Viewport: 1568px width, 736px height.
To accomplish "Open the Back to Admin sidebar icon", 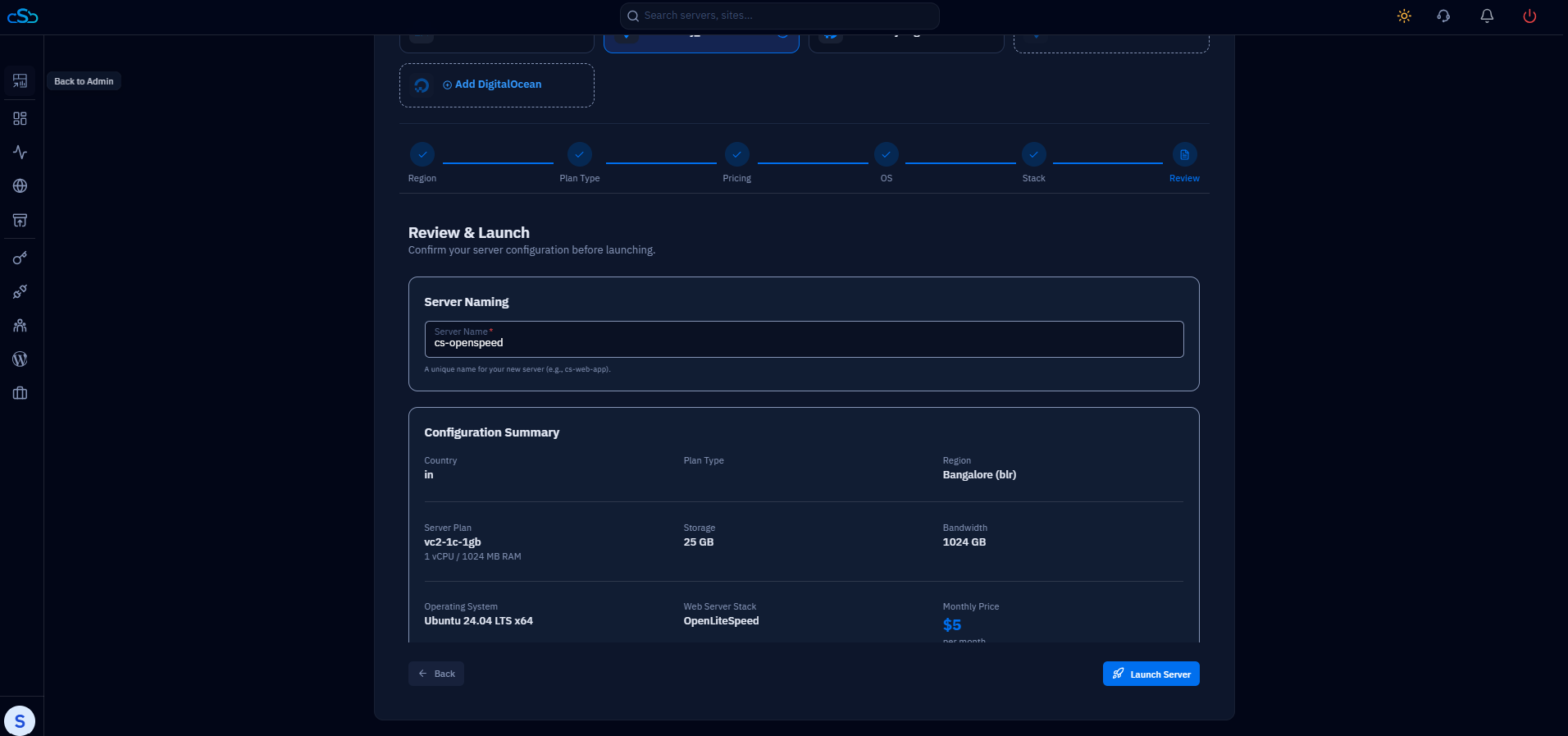I will point(21,81).
